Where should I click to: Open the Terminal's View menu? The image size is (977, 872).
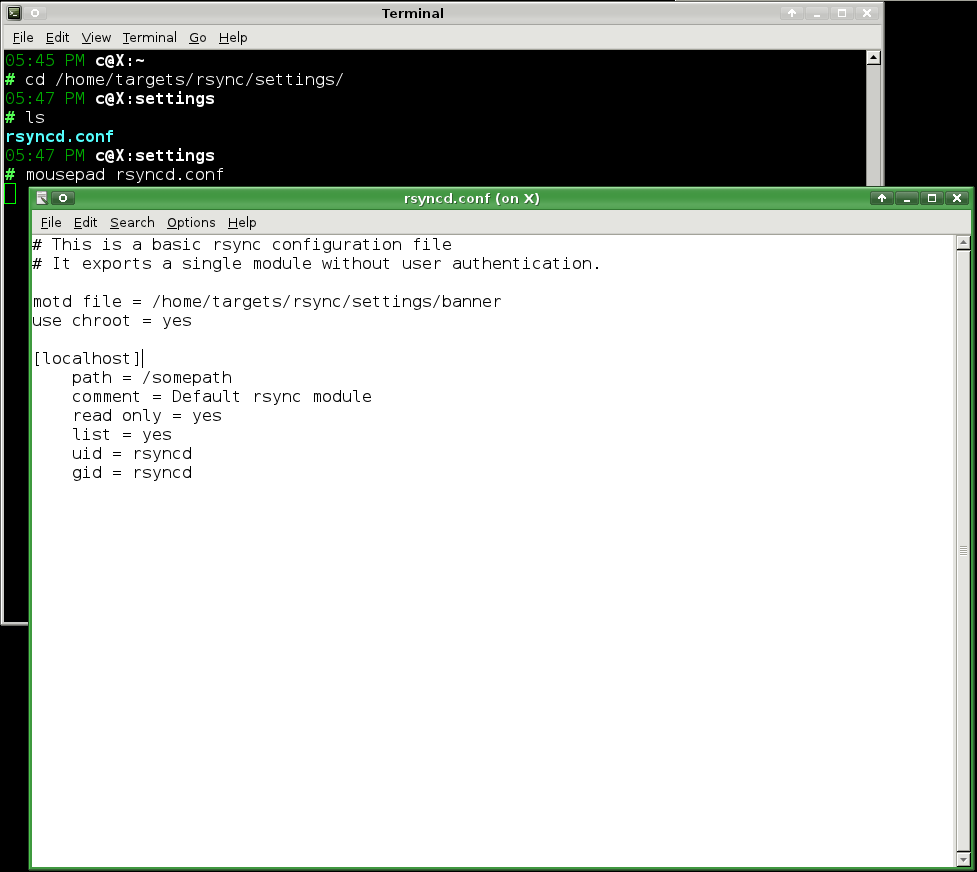tap(96, 37)
